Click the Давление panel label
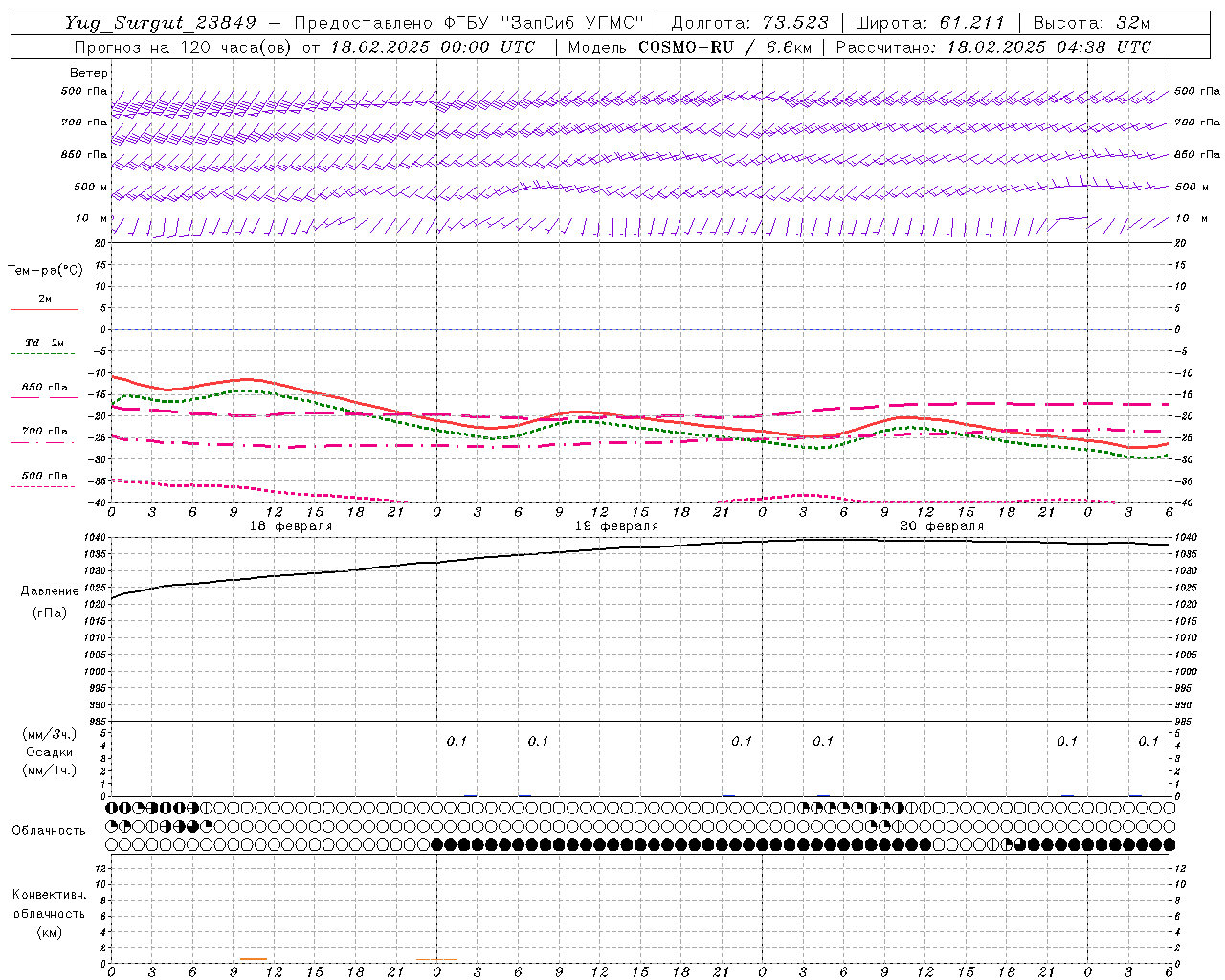The height and width of the screenshot is (980, 1225). coord(50,591)
